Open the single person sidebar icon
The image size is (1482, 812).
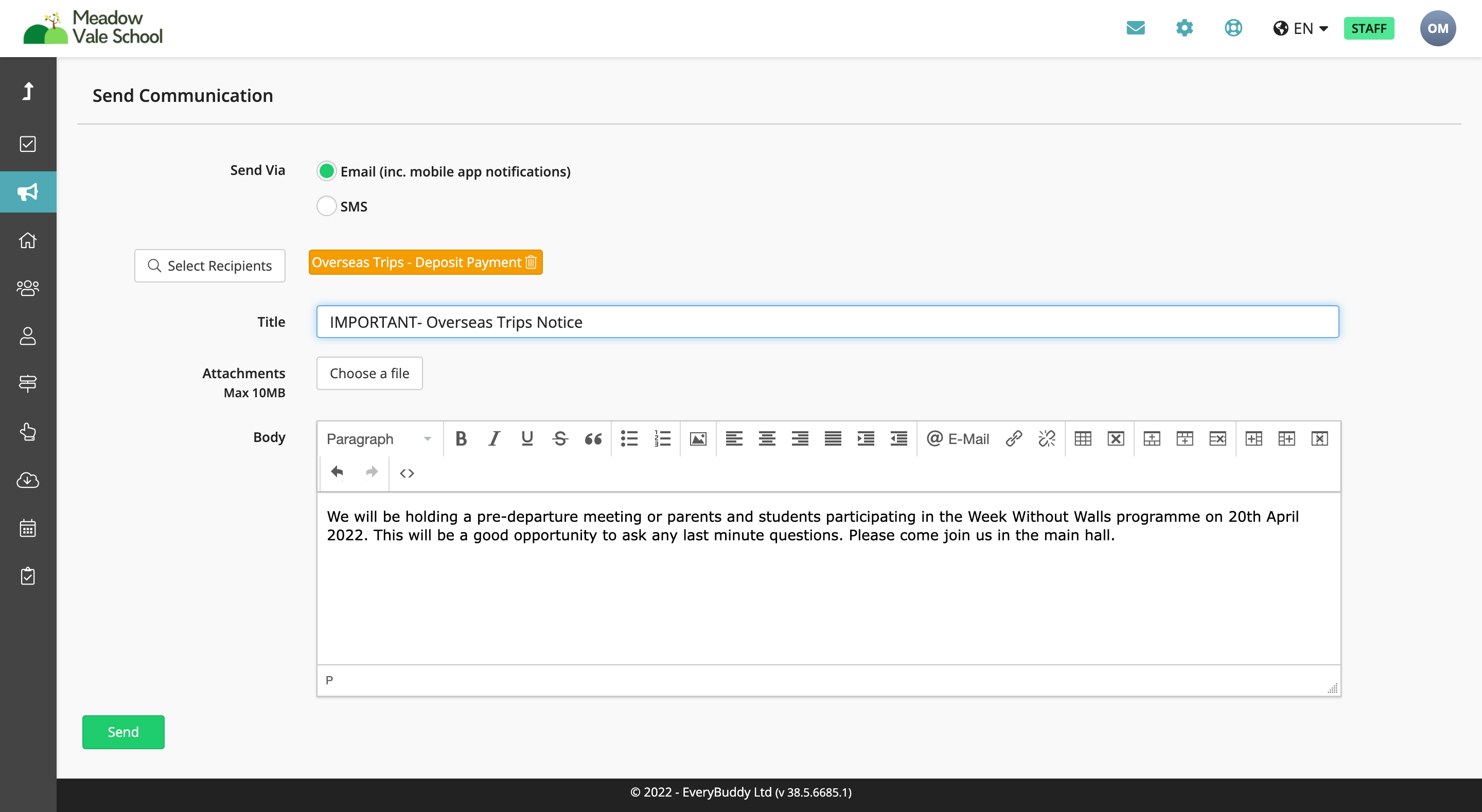pos(28,336)
